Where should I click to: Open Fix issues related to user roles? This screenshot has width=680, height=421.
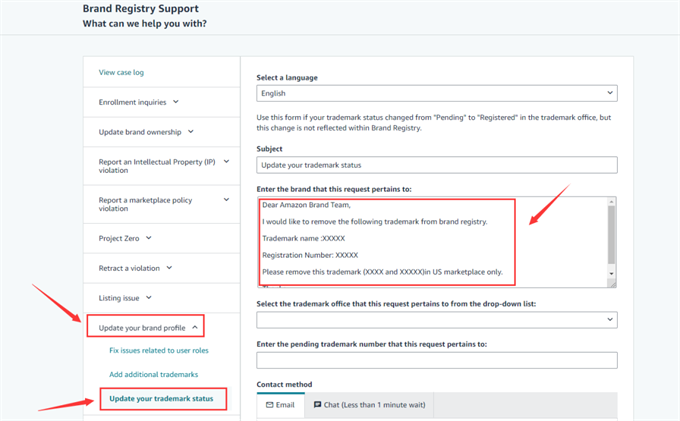coord(159,350)
